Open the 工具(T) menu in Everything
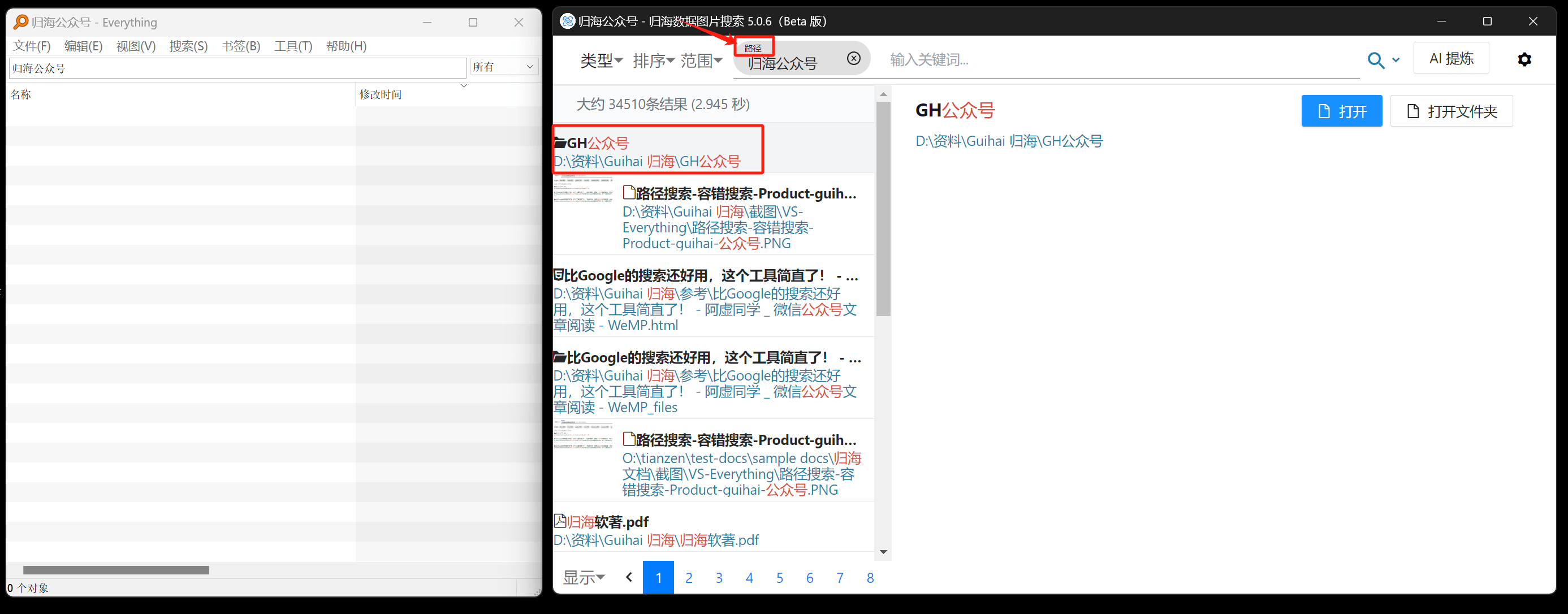 tap(293, 46)
